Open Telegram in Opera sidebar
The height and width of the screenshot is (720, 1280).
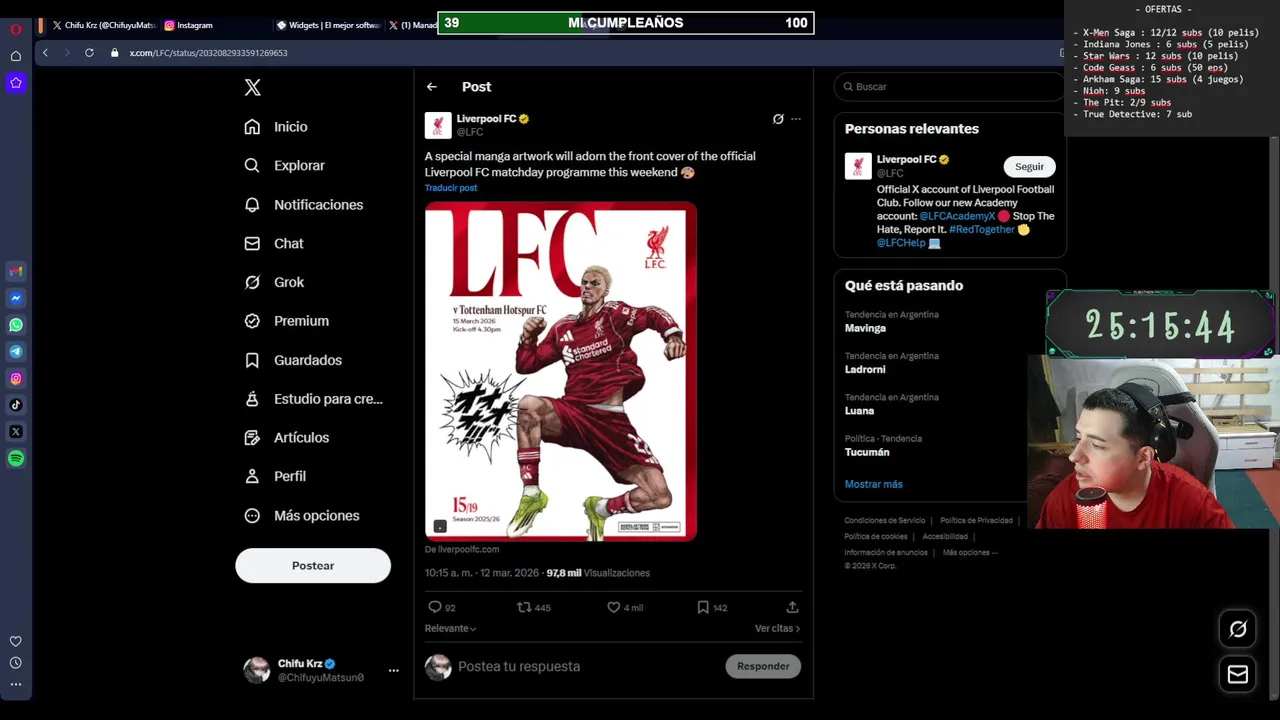pos(16,352)
